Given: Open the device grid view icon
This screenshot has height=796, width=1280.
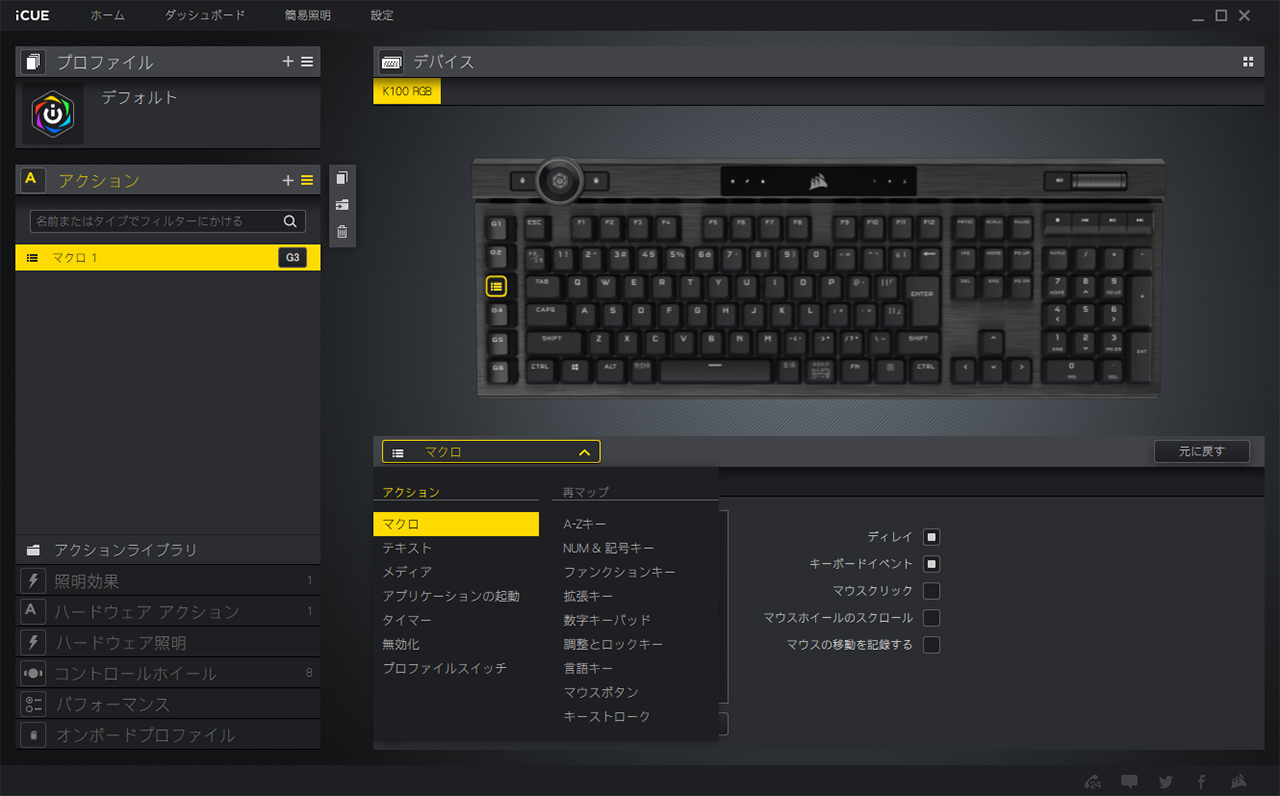Looking at the screenshot, I should [x=1248, y=62].
